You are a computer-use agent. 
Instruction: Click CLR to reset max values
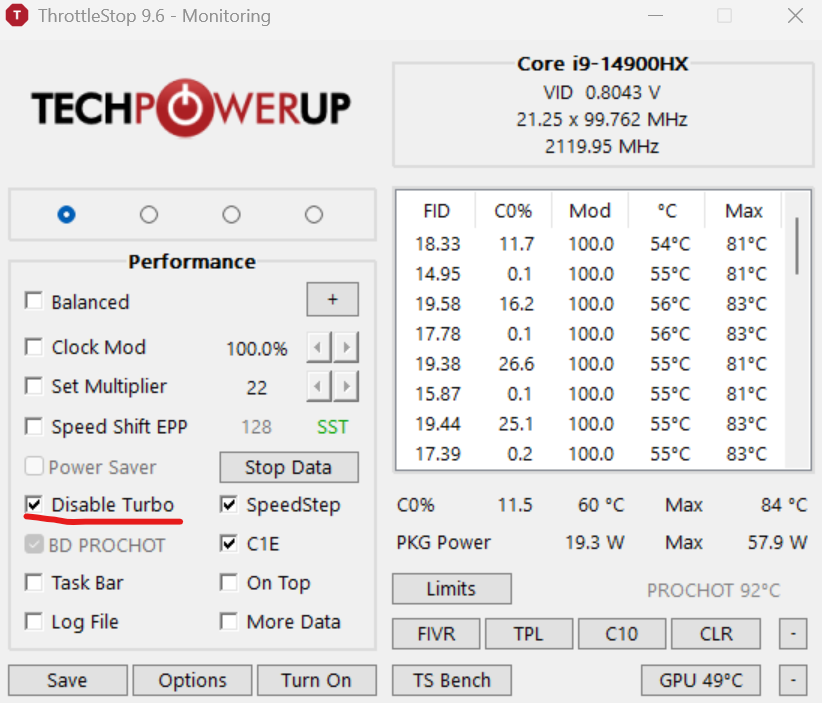716,634
